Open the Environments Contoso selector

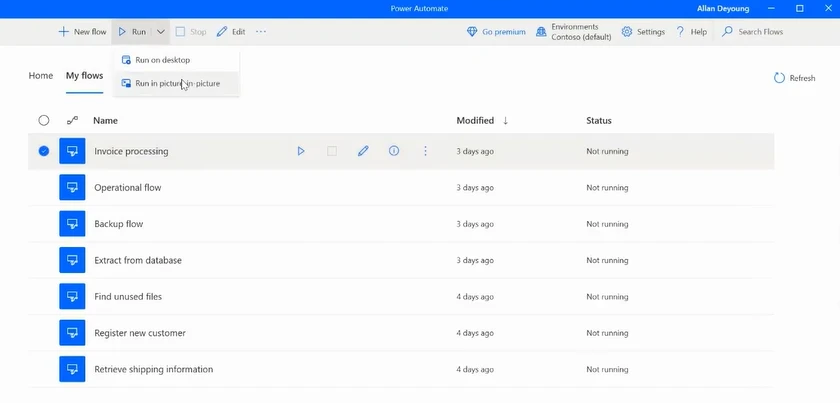[x=574, y=32]
